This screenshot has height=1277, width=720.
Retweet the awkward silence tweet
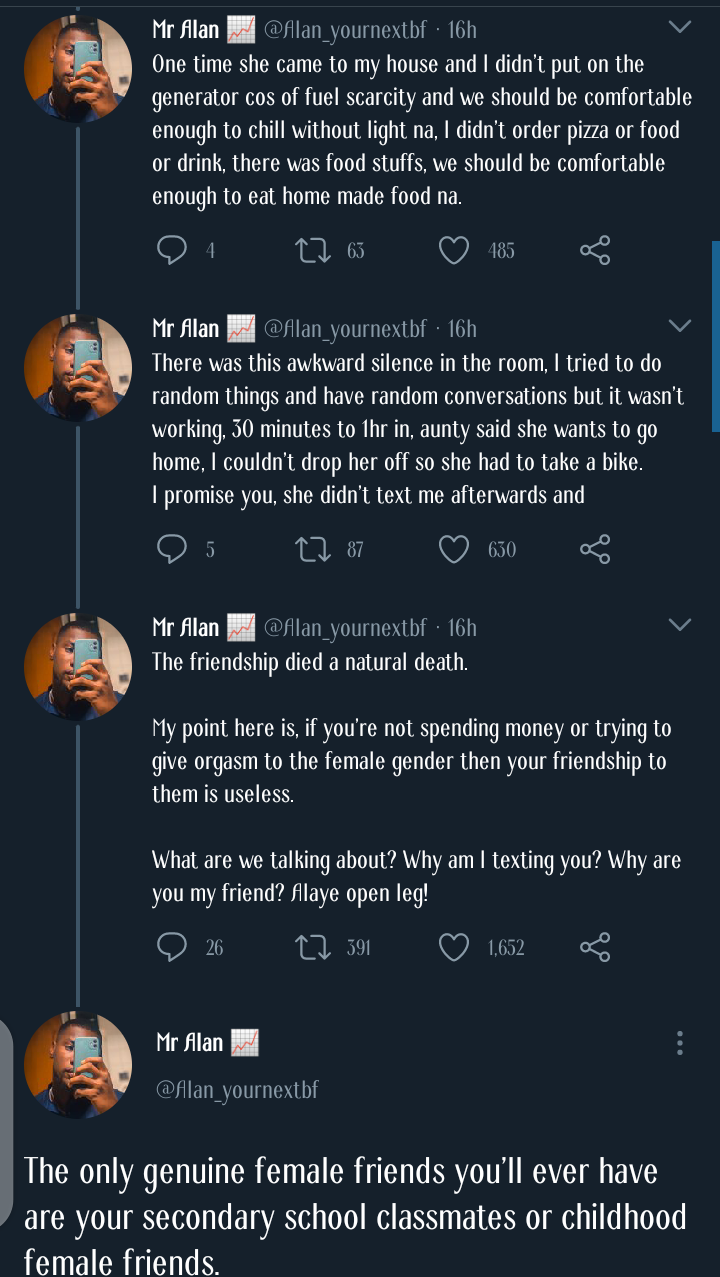(x=316, y=548)
